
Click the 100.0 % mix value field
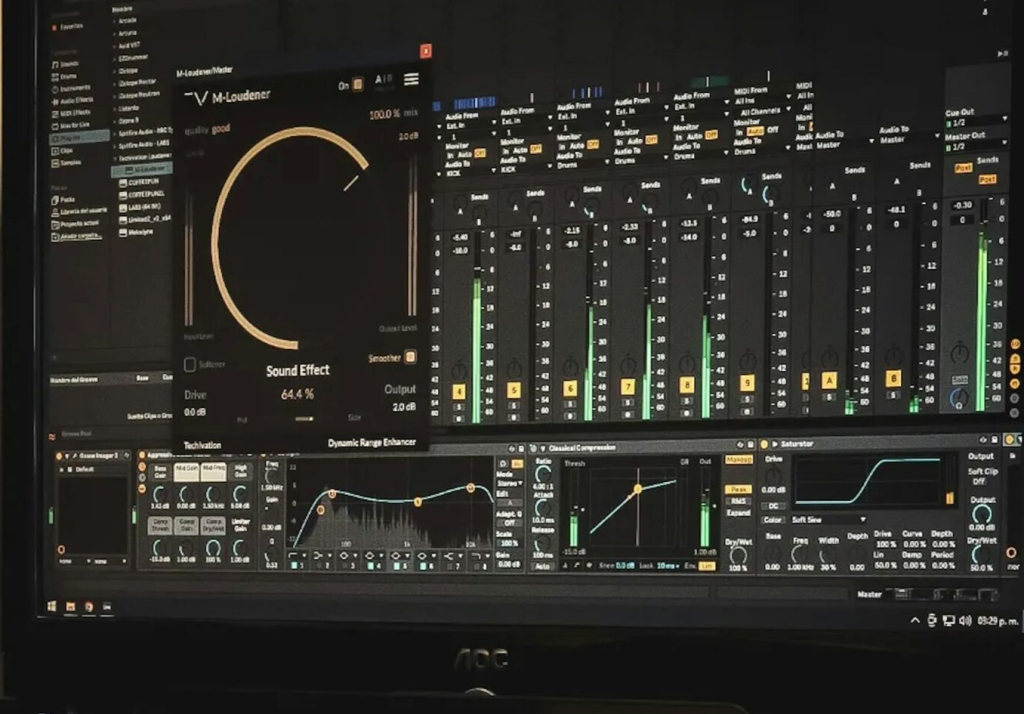[385, 114]
